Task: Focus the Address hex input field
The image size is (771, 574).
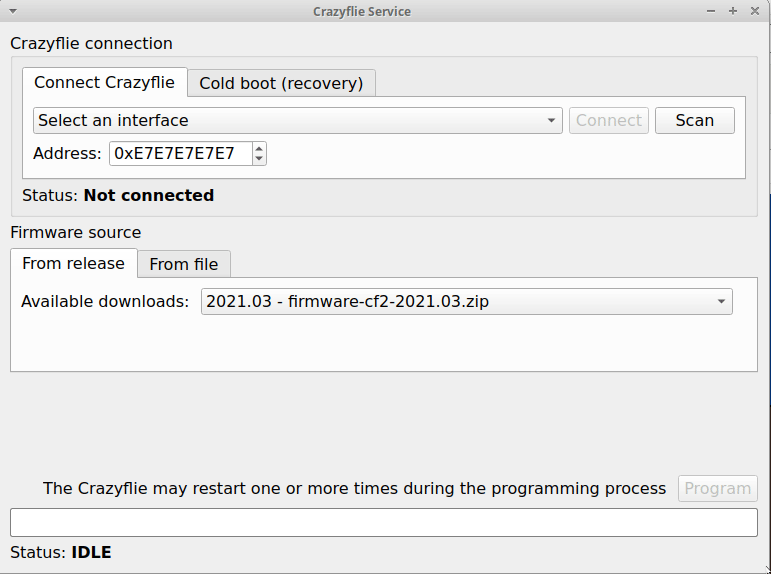Action: pyautogui.click(x=180, y=154)
